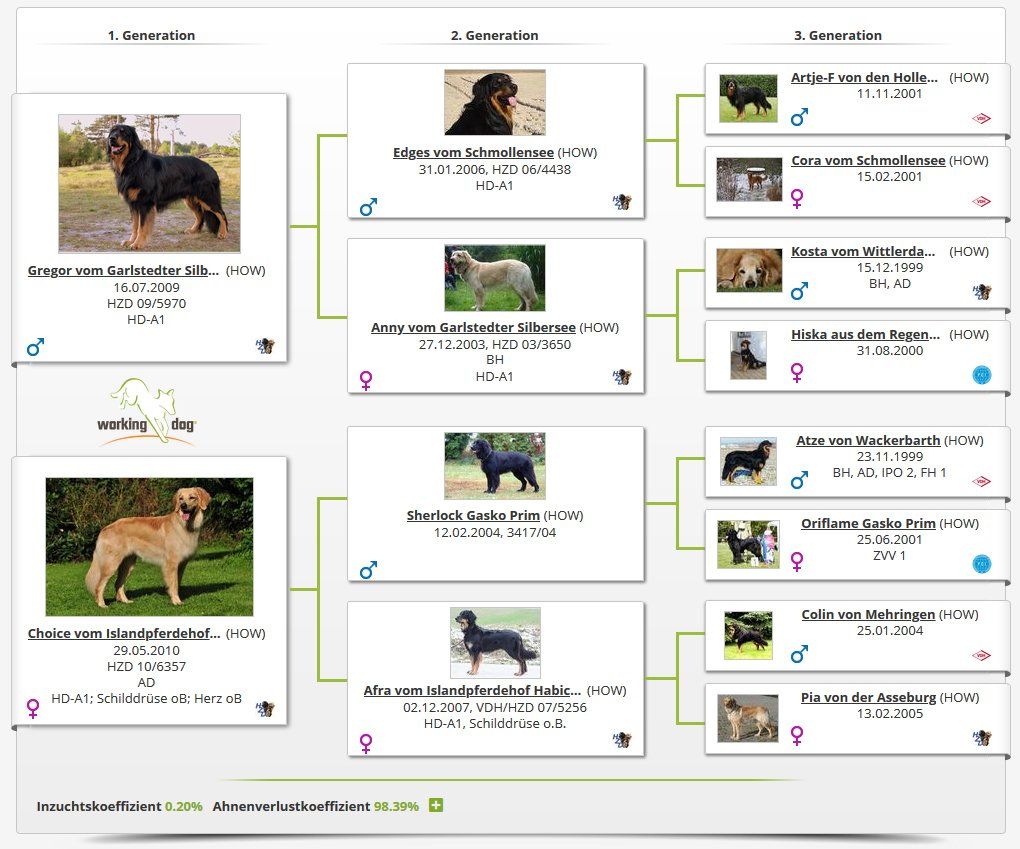Click the club badge icon on Choice's card
This screenshot has width=1020, height=849.
tap(265, 708)
